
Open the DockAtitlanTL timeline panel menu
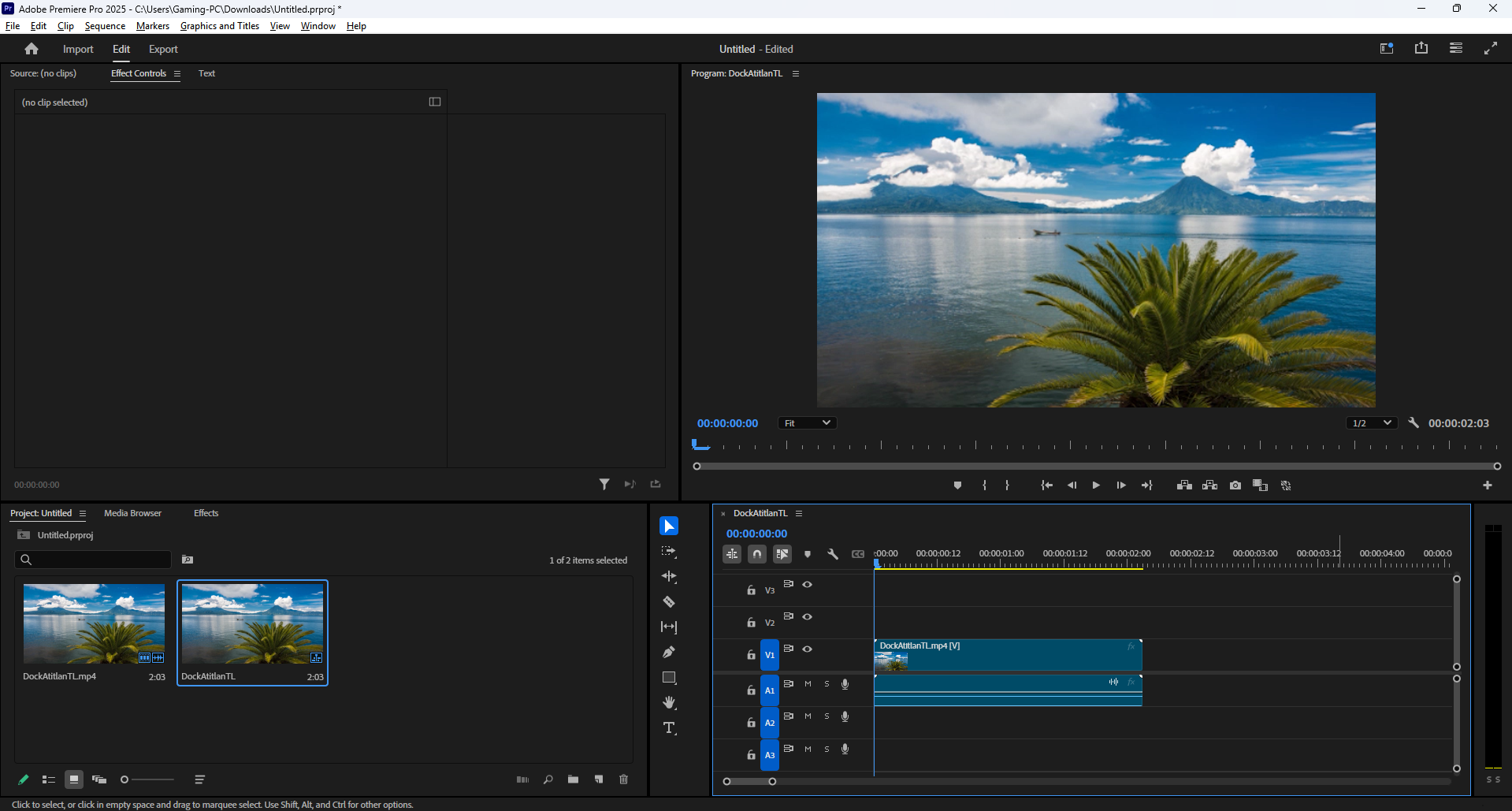[799, 514]
